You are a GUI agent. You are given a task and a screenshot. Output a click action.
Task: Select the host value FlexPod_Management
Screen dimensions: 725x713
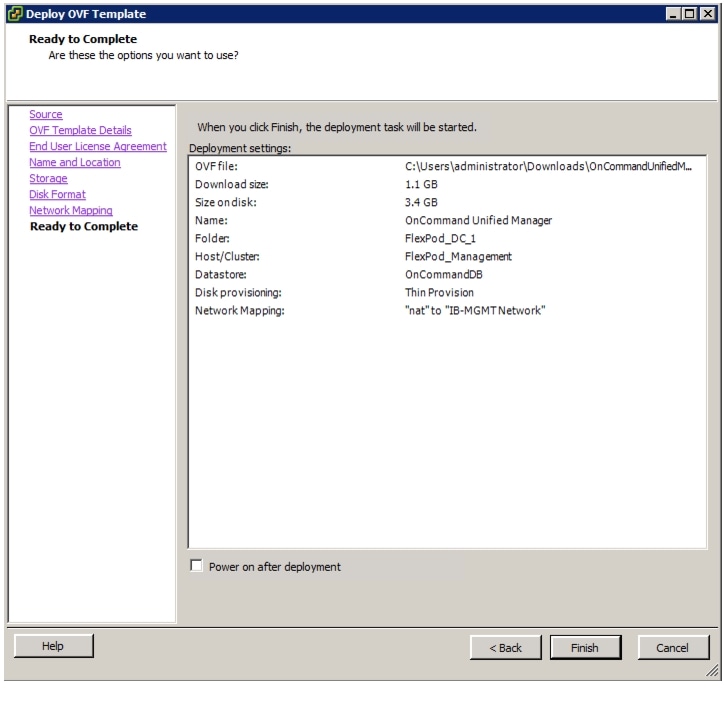tap(458, 257)
